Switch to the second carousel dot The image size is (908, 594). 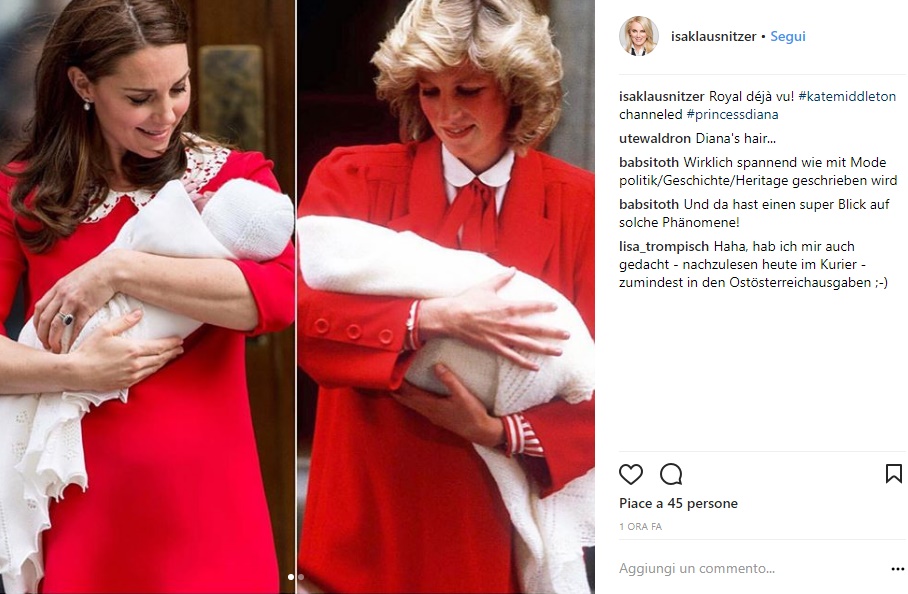[301, 577]
